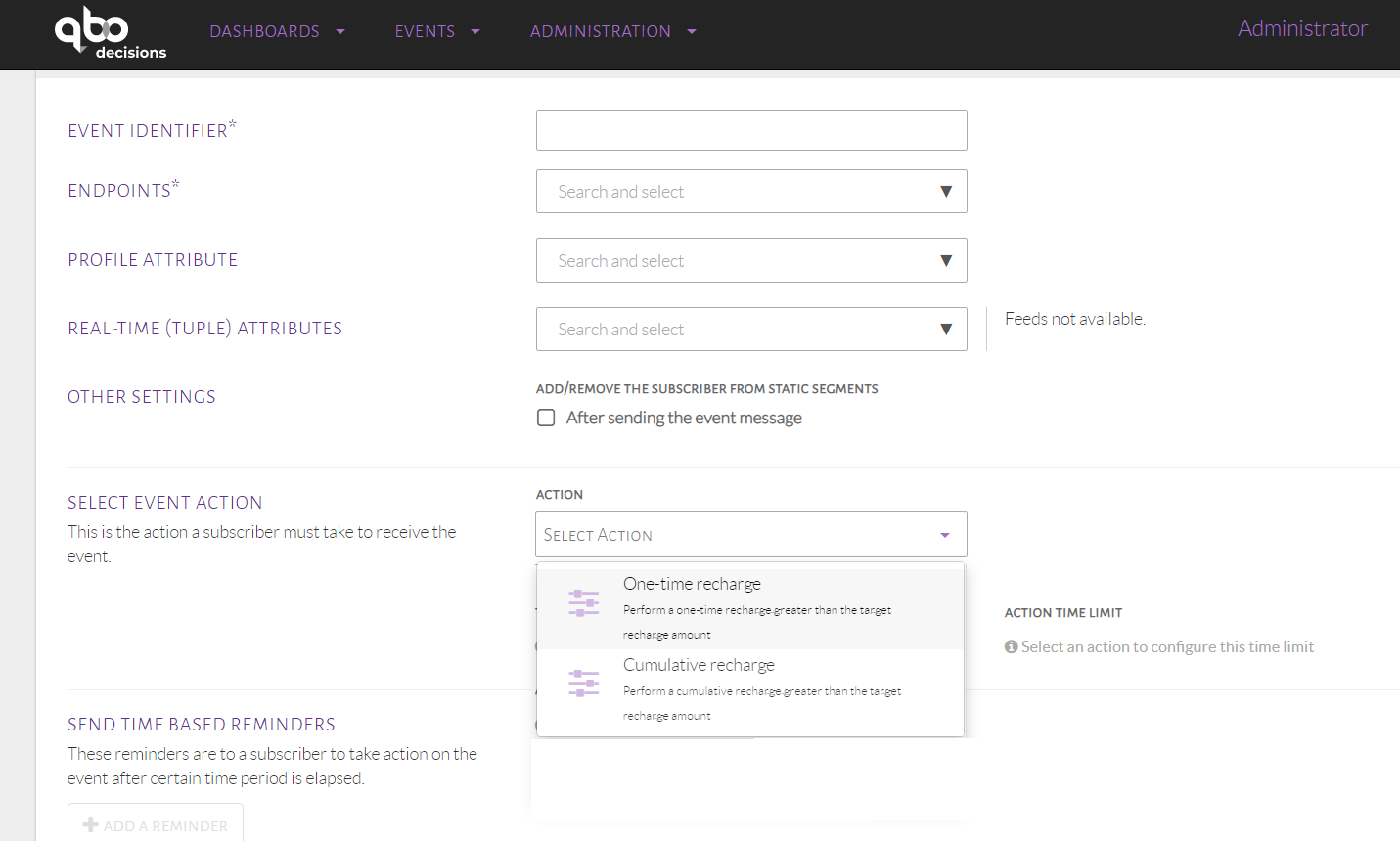Open the Real-Time (Tuple) Attributes dropdown
This screenshot has height=841, width=1400.
[751, 329]
